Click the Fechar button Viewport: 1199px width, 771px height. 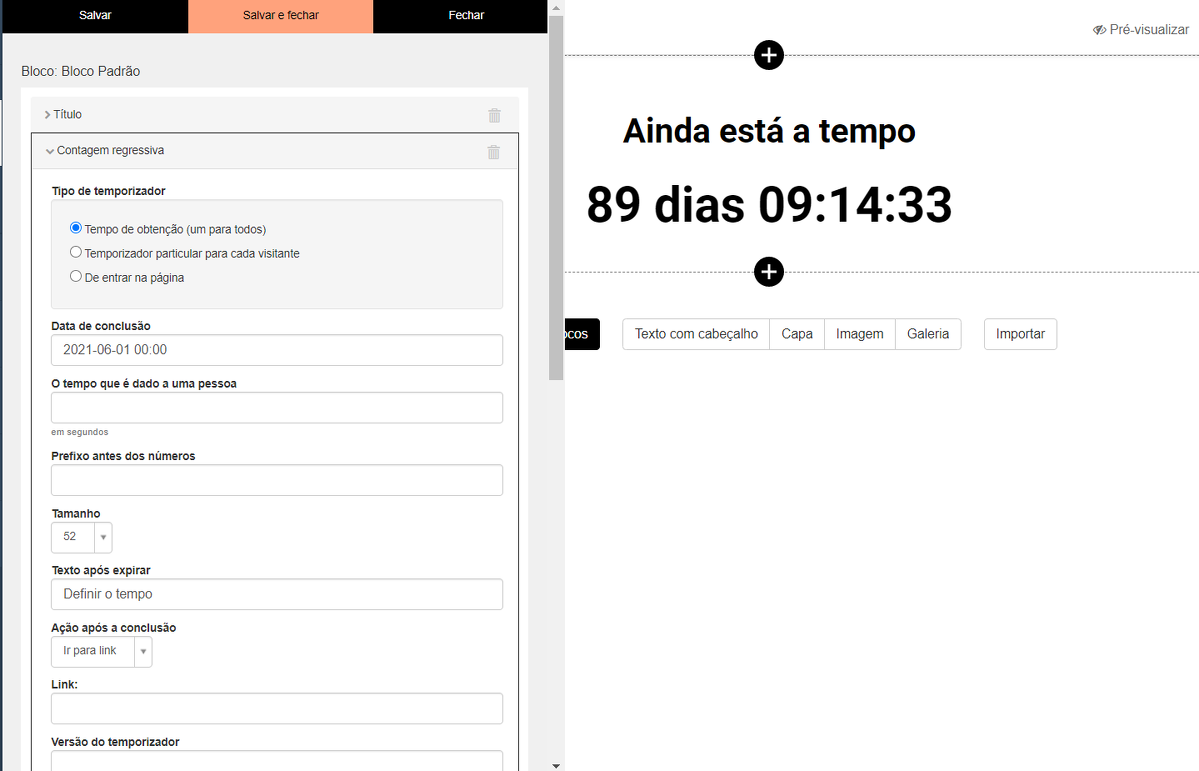[466, 16]
